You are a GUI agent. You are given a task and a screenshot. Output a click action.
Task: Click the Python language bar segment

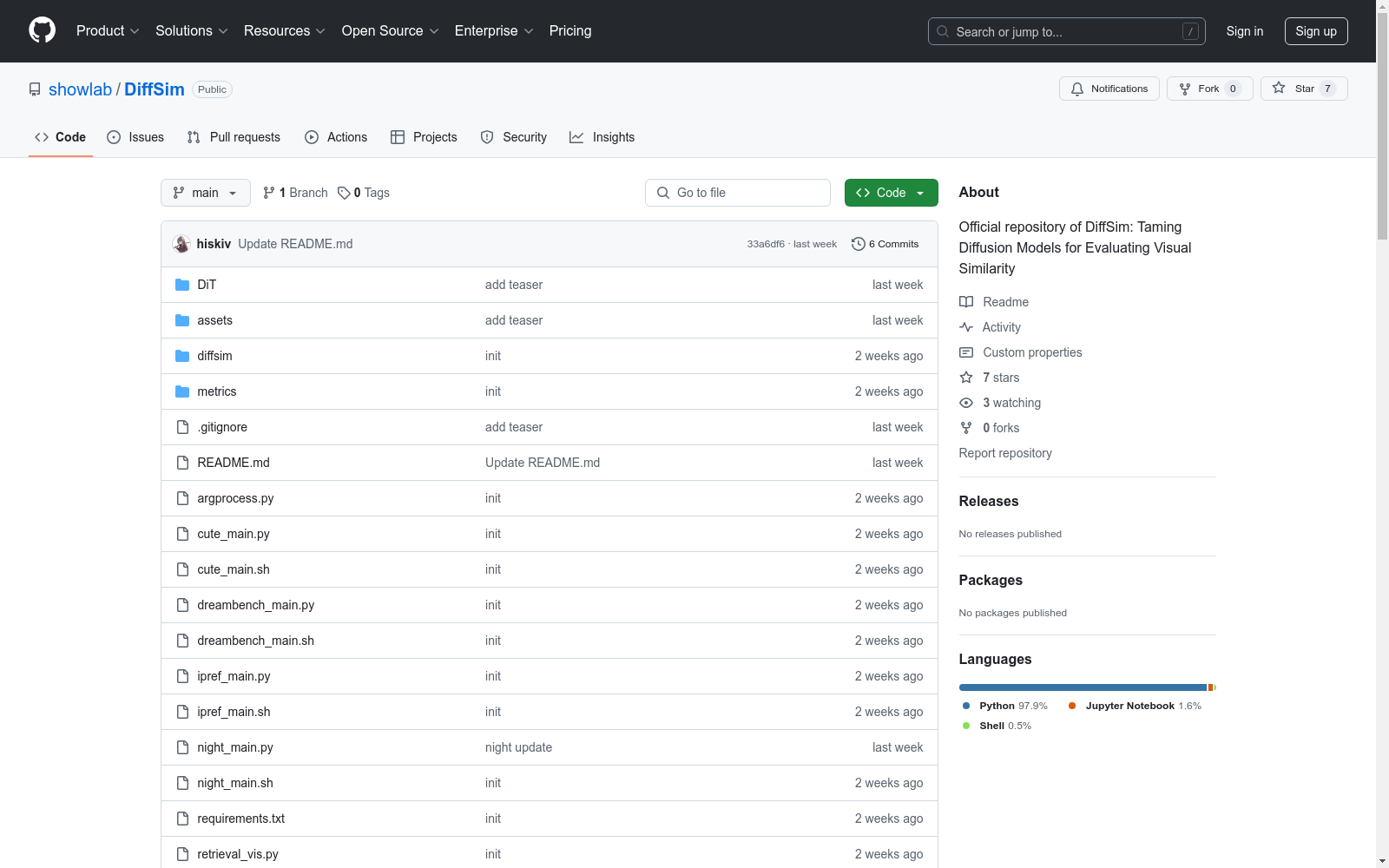1083,687
